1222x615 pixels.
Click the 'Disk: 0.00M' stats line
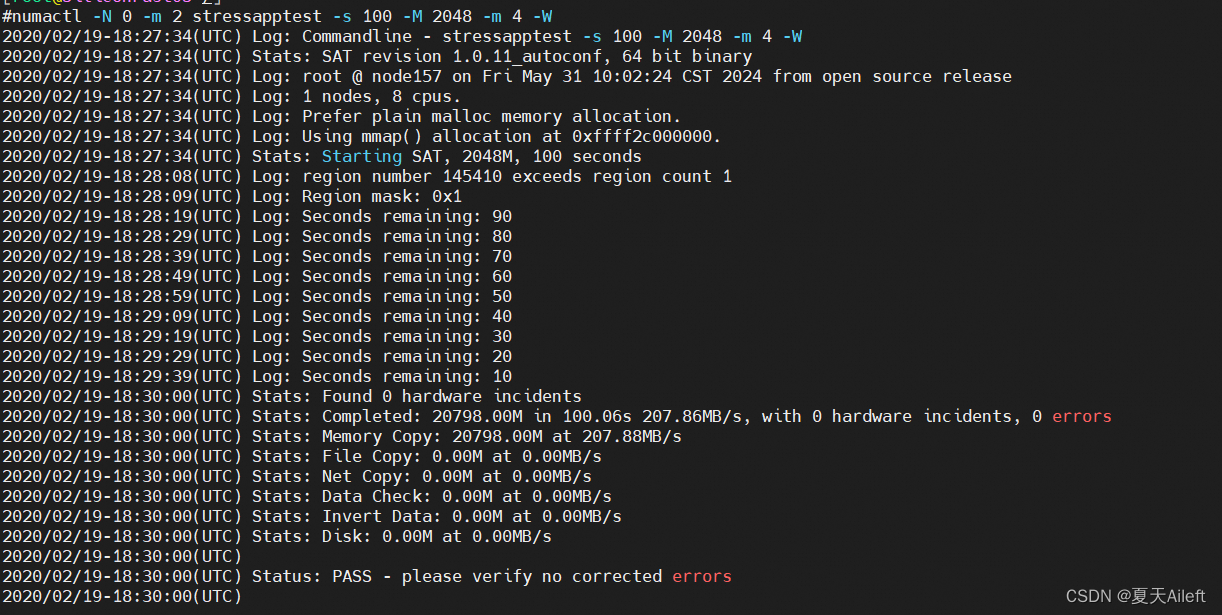[277, 536]
